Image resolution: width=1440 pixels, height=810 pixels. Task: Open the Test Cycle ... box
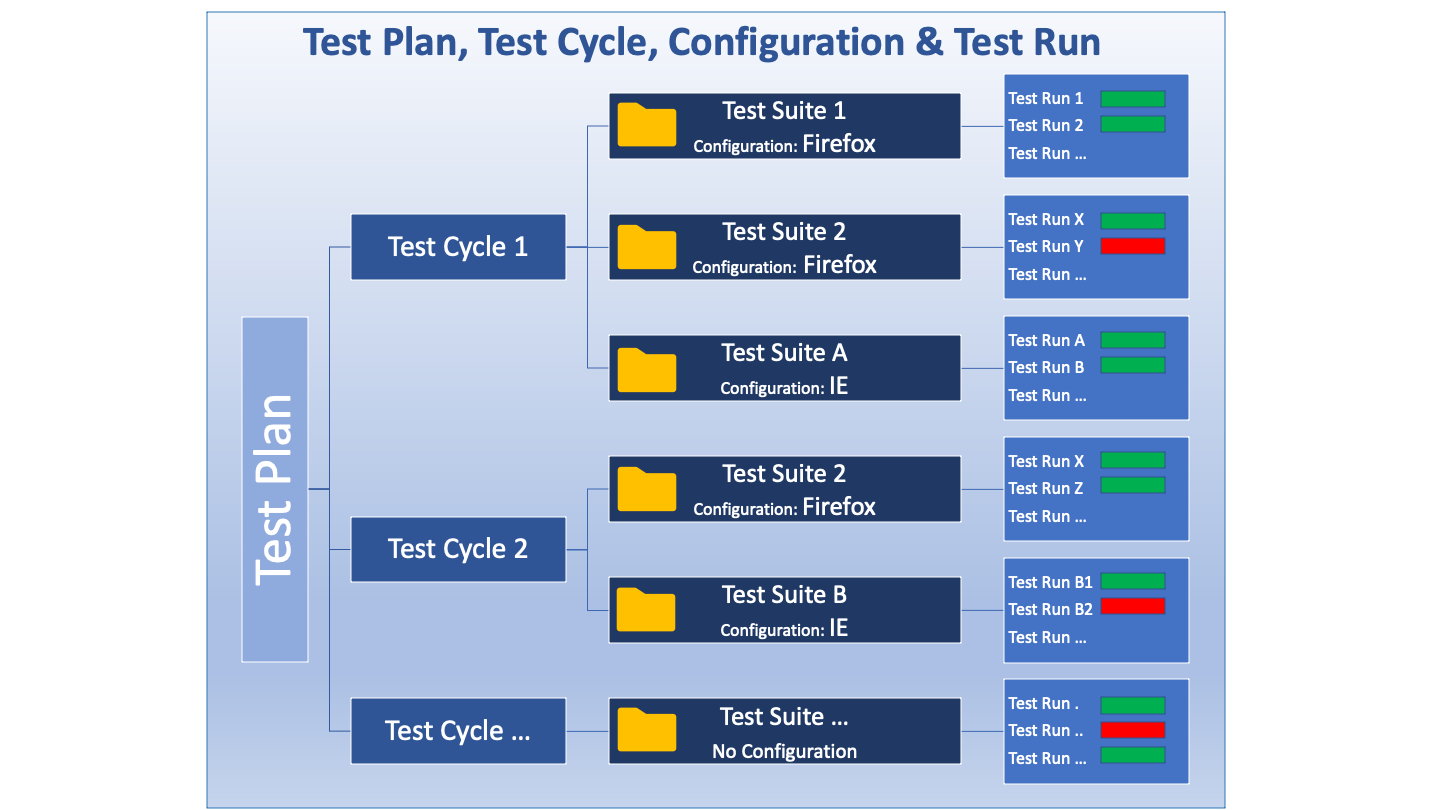pos(458,731)
